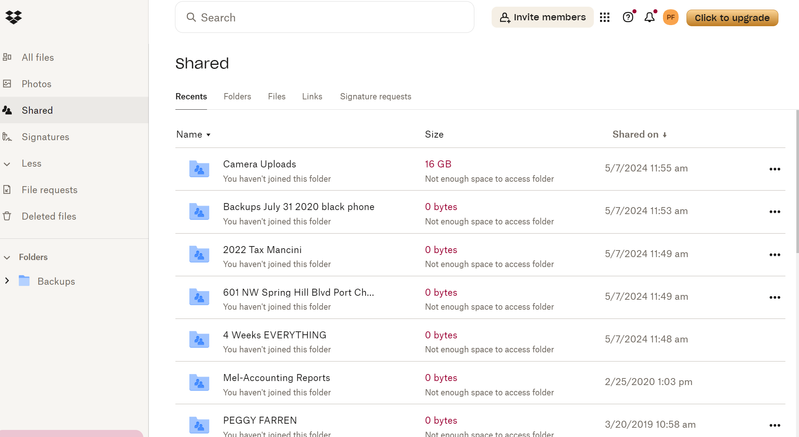Screen dimensions: 799x437
Task: Click the Deleted files trash icon
Action: pos(7,216)
